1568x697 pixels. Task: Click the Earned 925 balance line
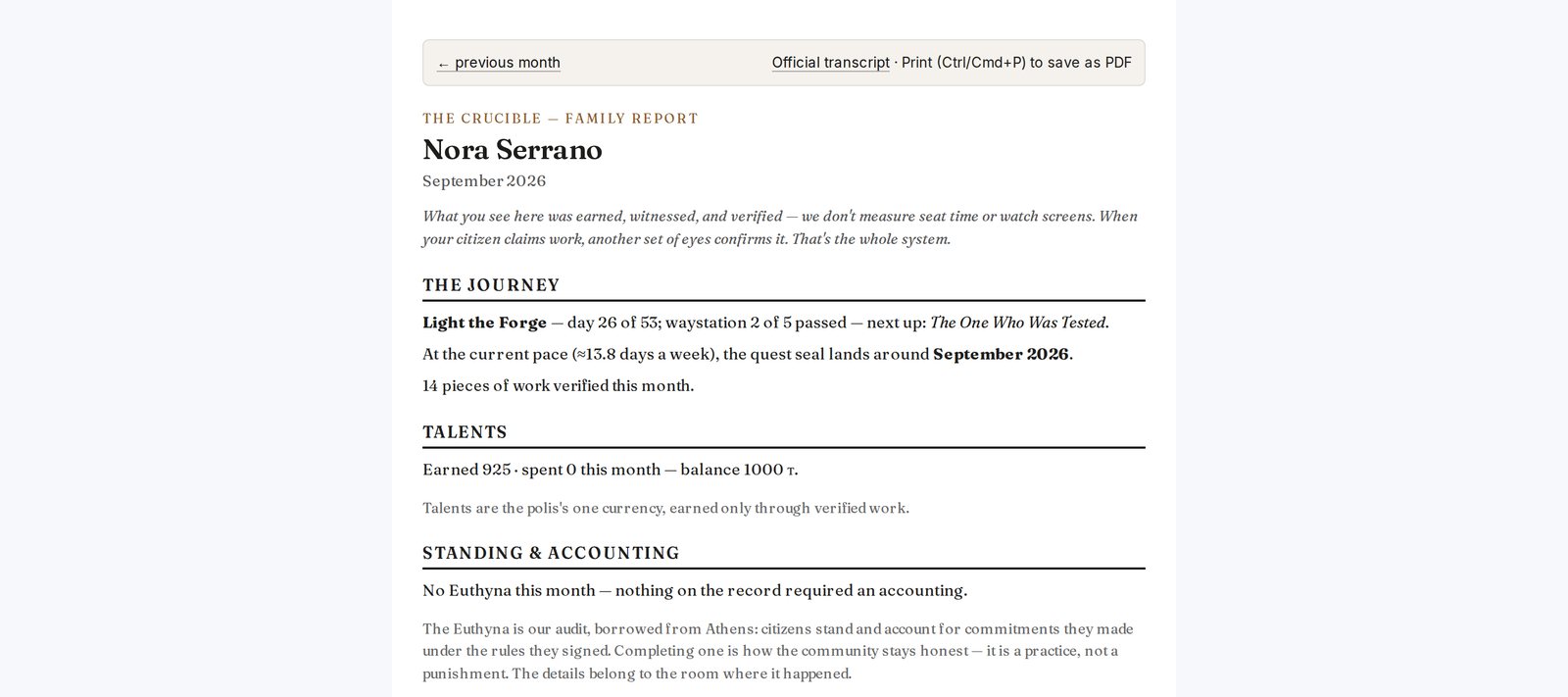tap(611, 470)
